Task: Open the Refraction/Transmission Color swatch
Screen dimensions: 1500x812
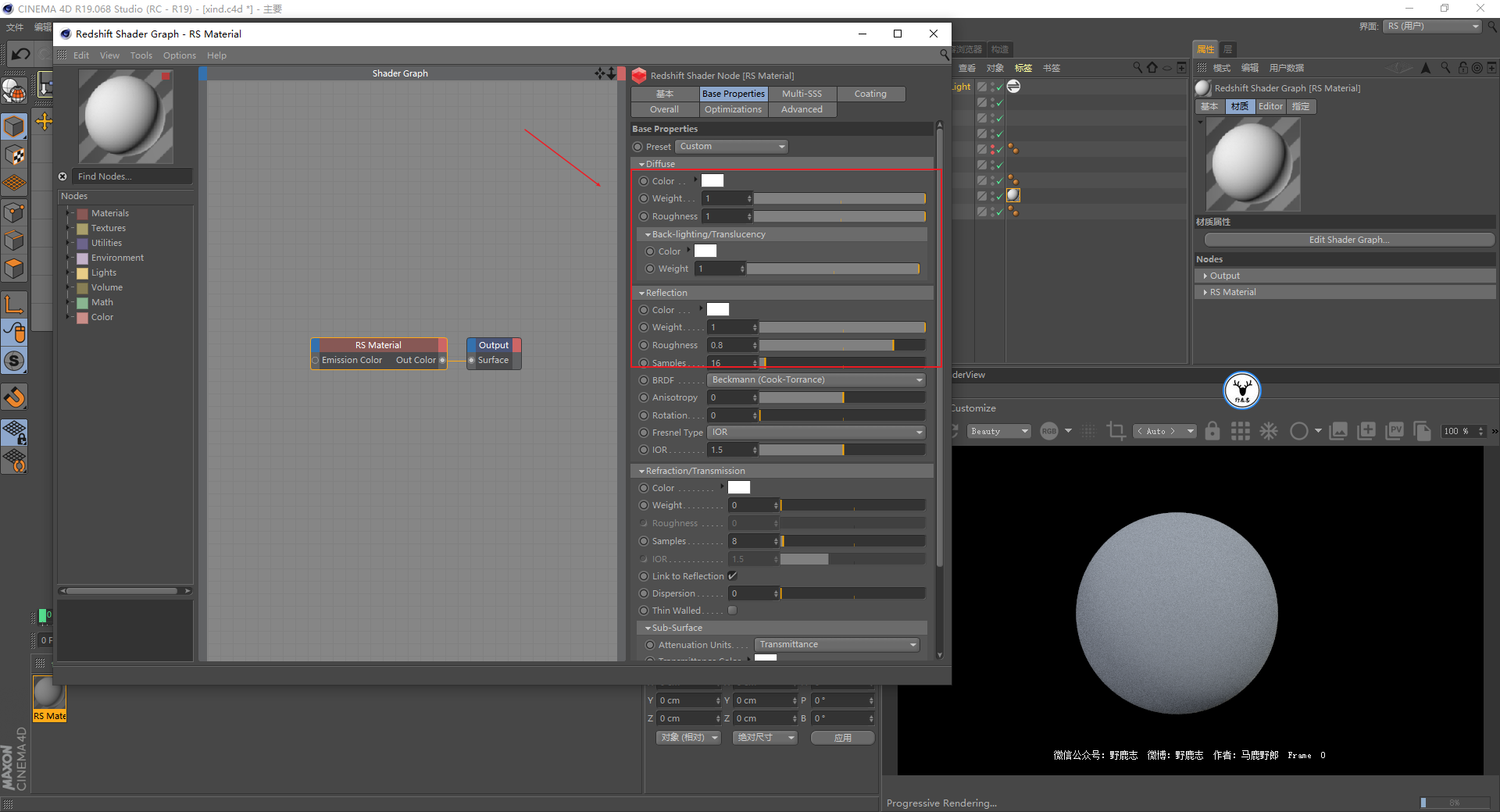Action: point(739,488)
